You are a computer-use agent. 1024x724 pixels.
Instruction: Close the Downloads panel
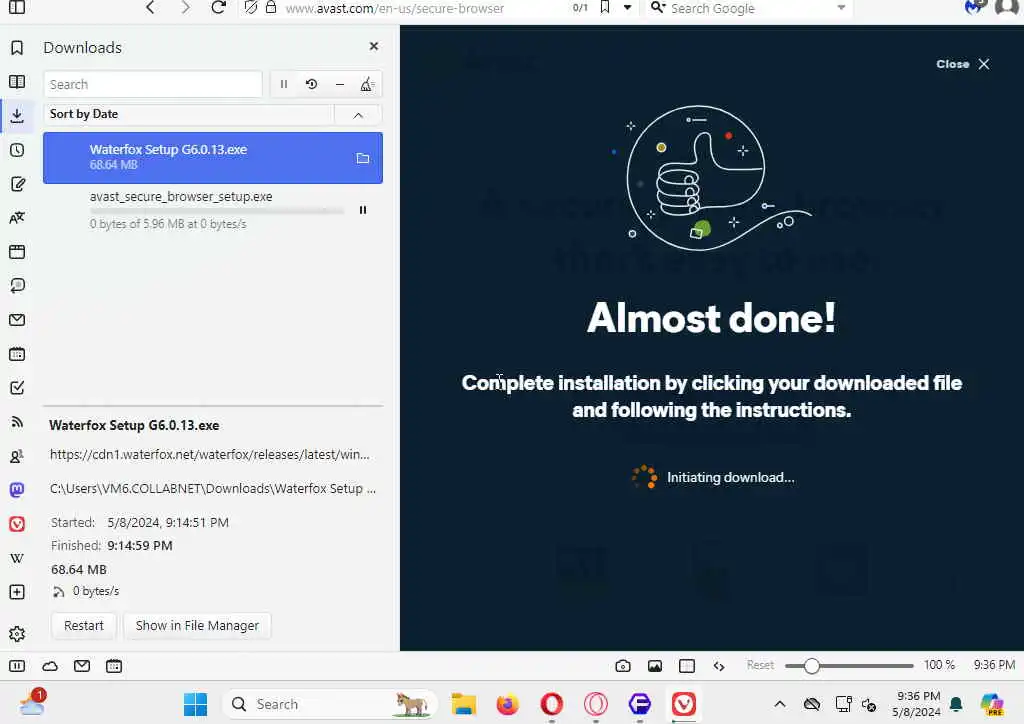pyautogui.click(x=374, y=46)
